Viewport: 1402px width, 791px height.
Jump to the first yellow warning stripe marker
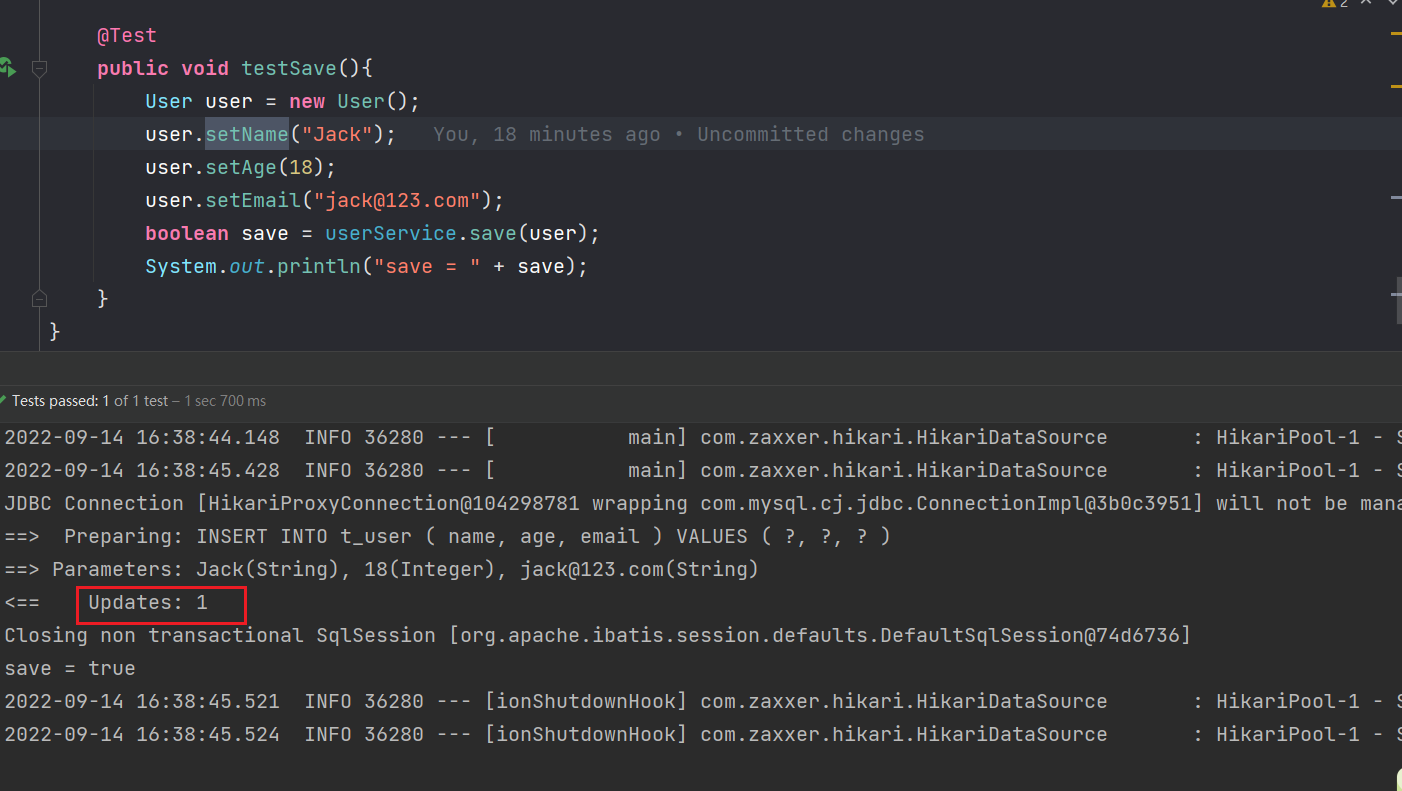click(x=1396, y=34)
